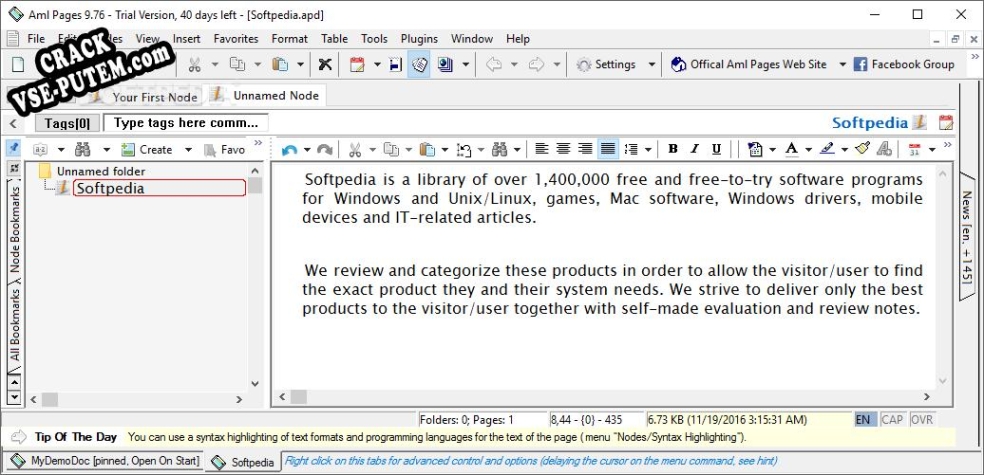Click the binoculars Find icon in editor toolbar
Viewport: 984px width, 475px height.
click(500, 149)
